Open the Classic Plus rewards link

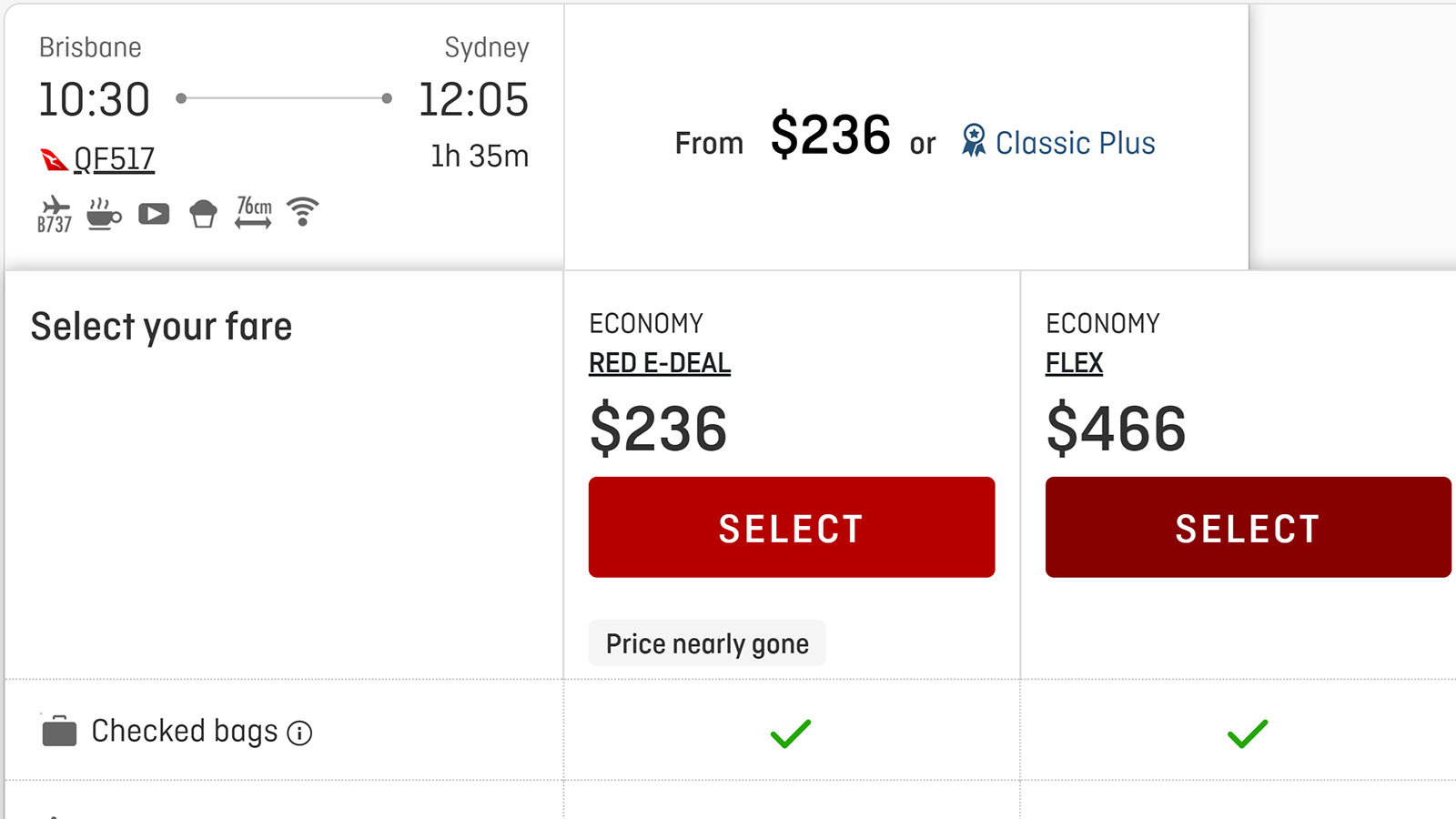coord(1075,143)
